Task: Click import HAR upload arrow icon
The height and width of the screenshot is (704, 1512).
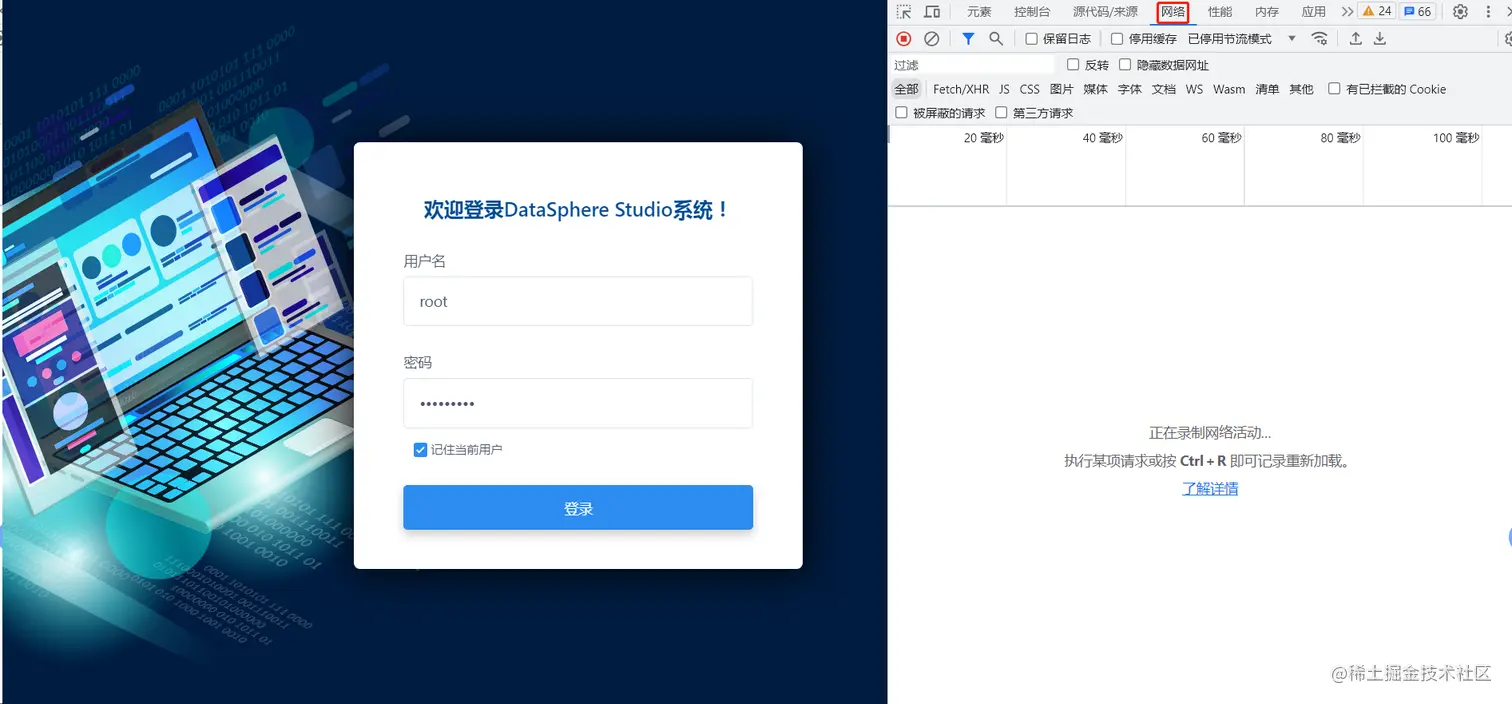Action: click(x=1356, y=38)
